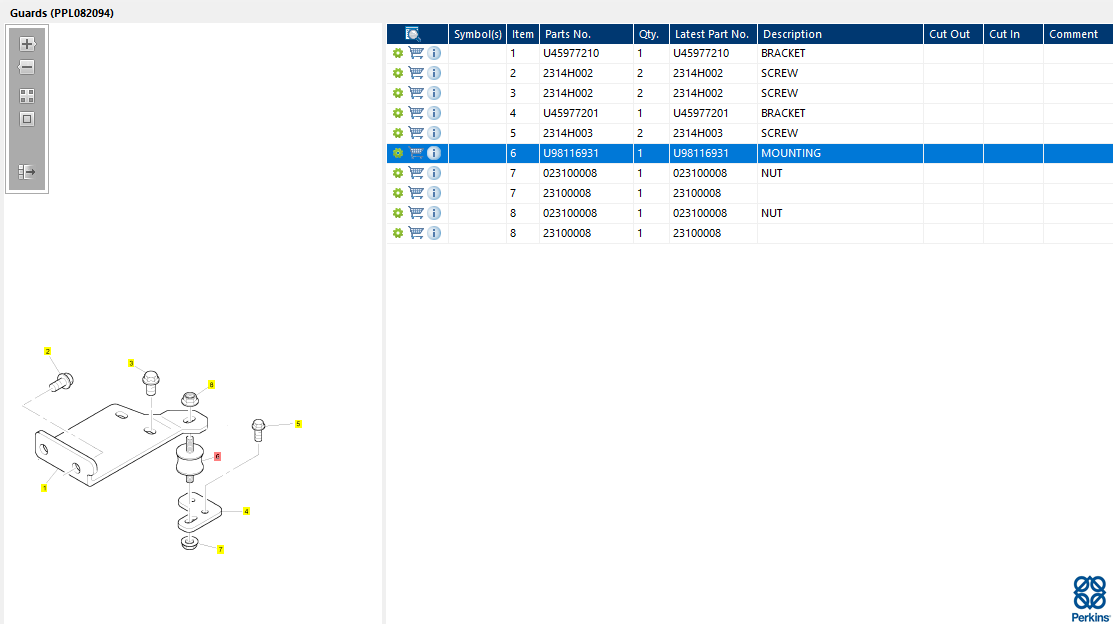Click callout 1 on the diagram
Image resolution: width=1113 pixels, height=624 pixels.
click(44, 488)
